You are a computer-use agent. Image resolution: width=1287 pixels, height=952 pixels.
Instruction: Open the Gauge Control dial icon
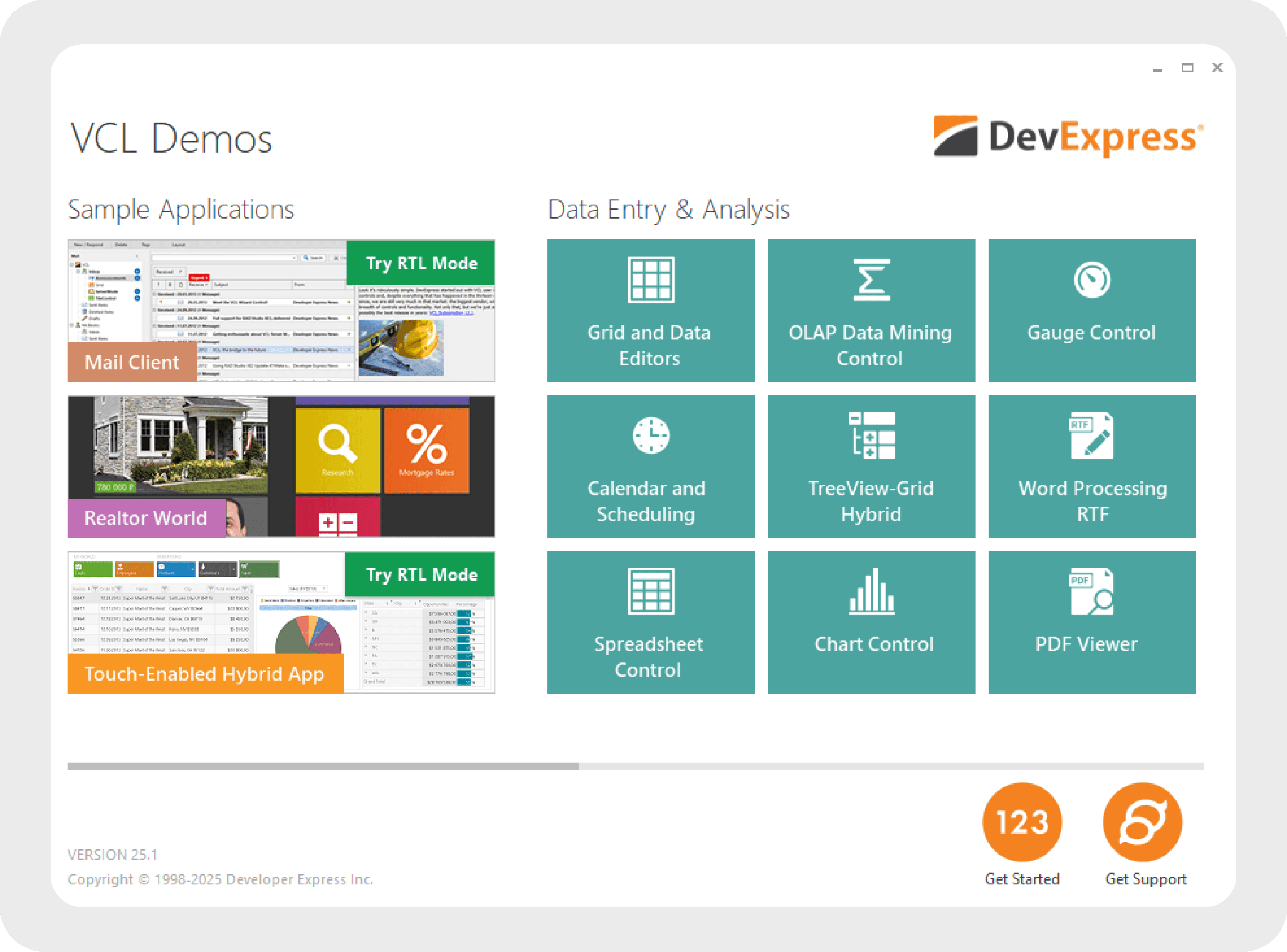(1092, 280)
